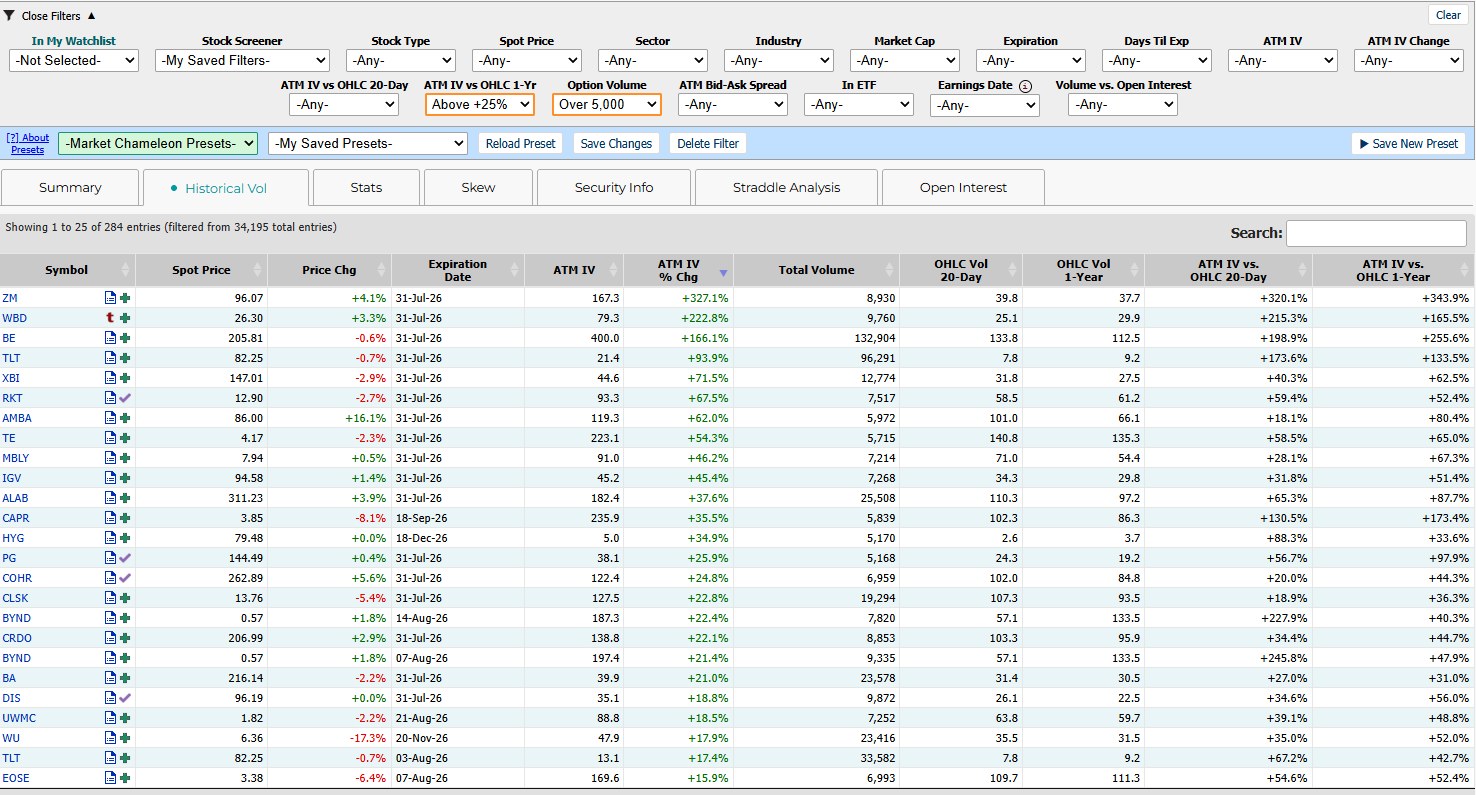The image size is (1476, 795).
Task: Add ZM to watchlist with plus icon
Action: (125, 298)
